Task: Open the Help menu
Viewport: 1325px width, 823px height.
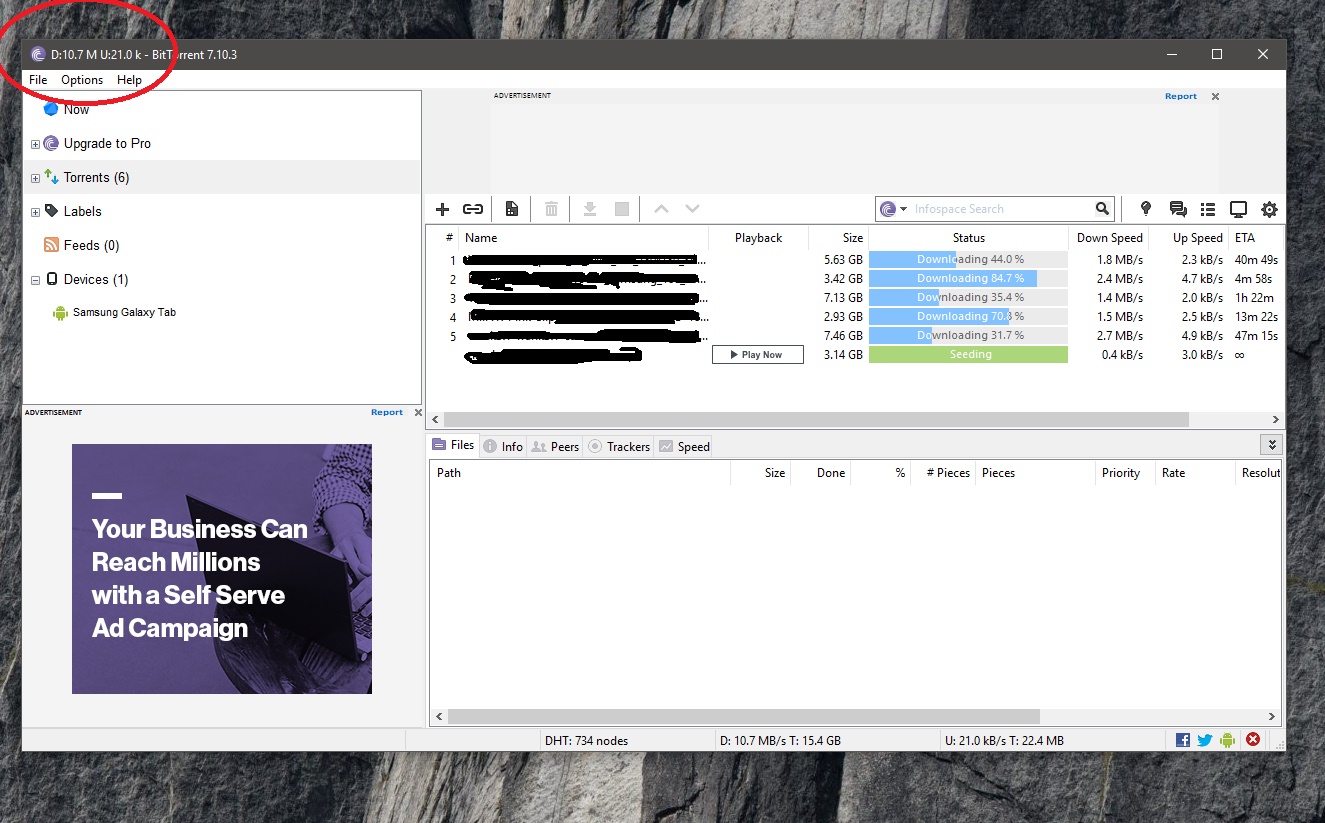Action: click(x=129, y=80)
